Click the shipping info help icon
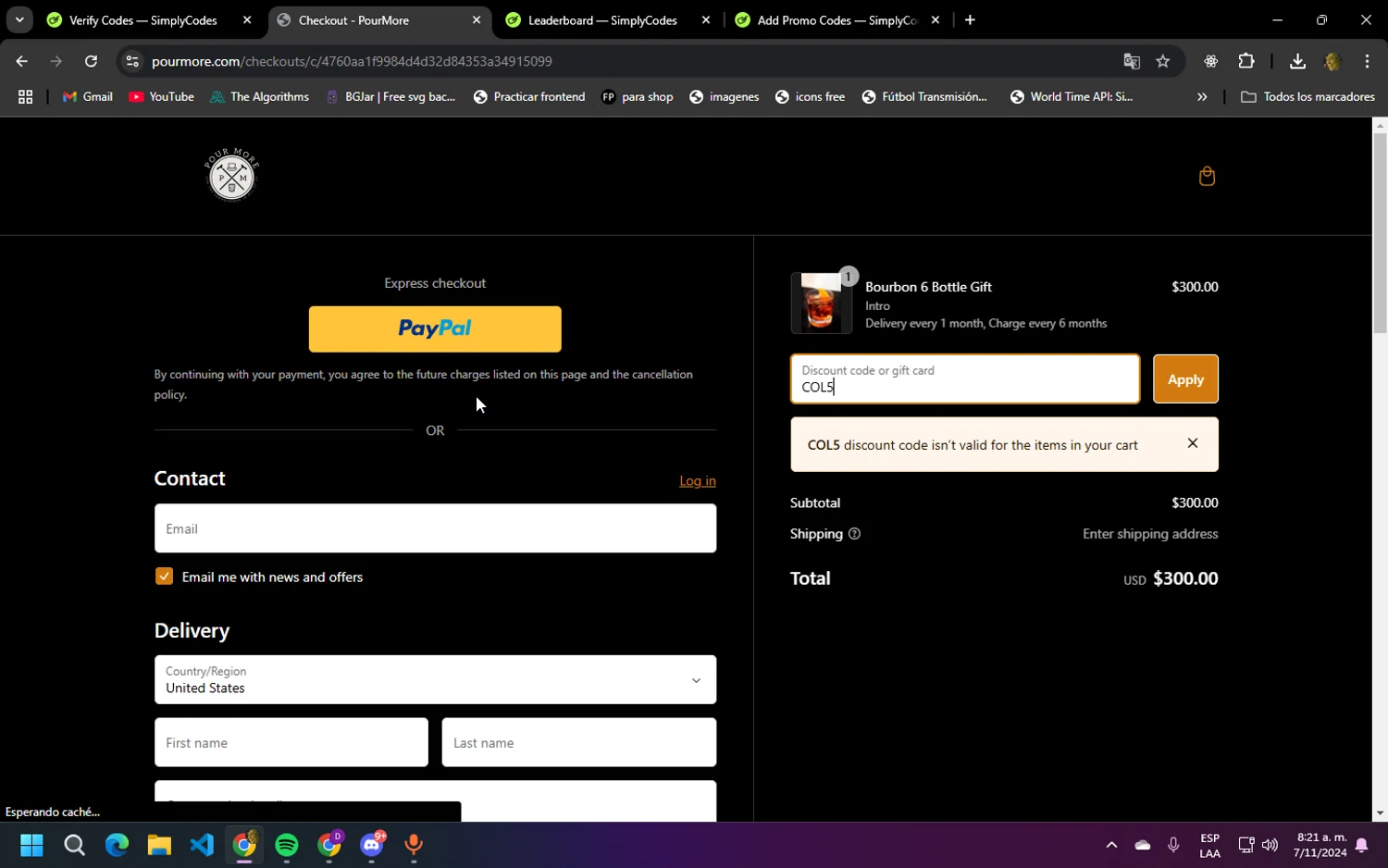Viewport: 1388px width, 868px height. tap(854, 534)
